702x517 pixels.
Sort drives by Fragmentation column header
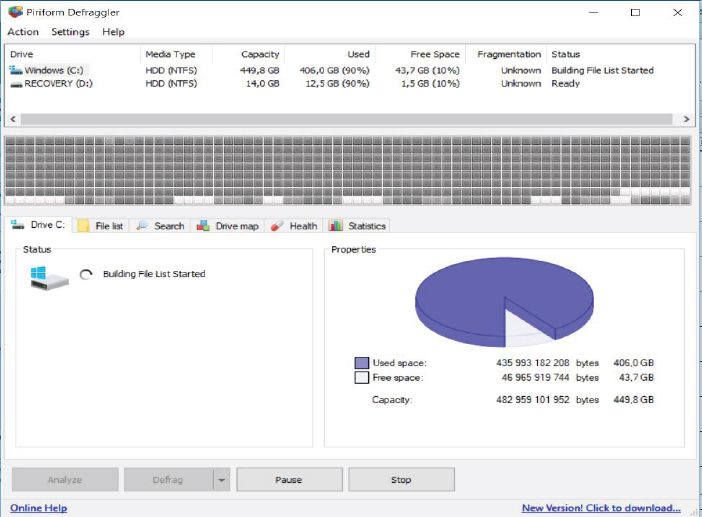[x=509, y=54]
